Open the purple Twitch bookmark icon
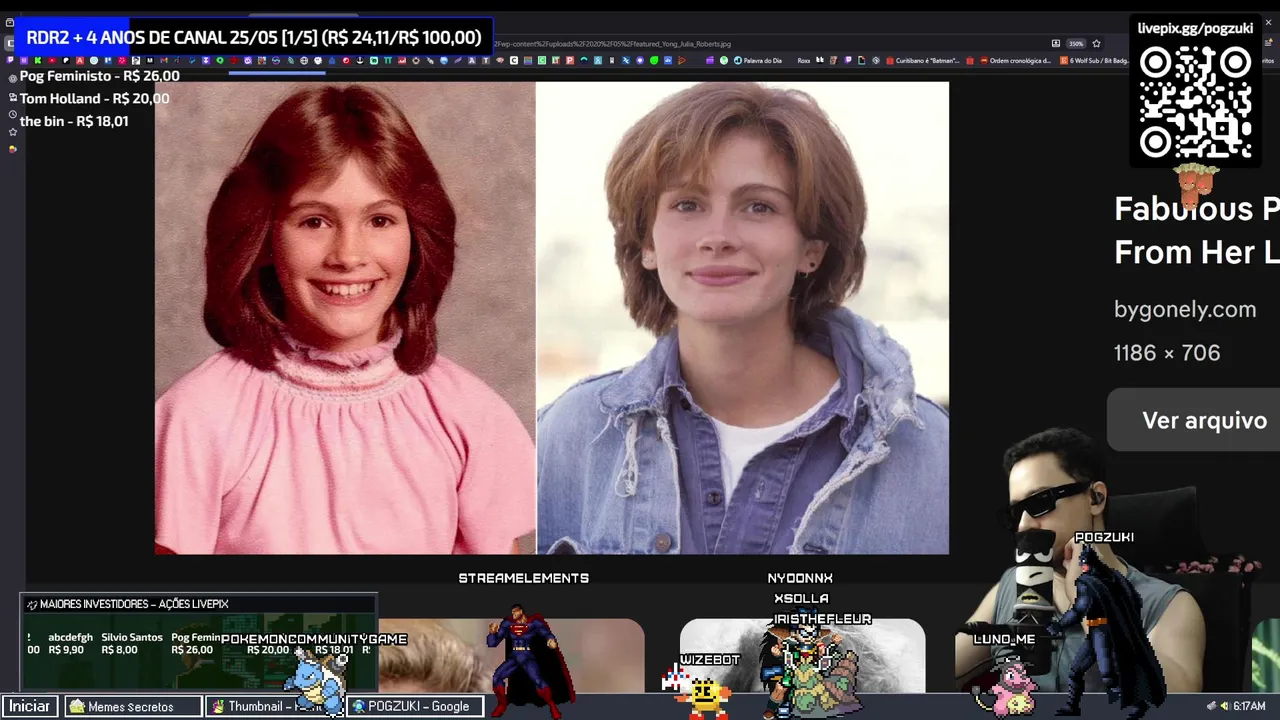Image resolution: width=1280 pixels, height=720 pixels. (x=10, y=60)
